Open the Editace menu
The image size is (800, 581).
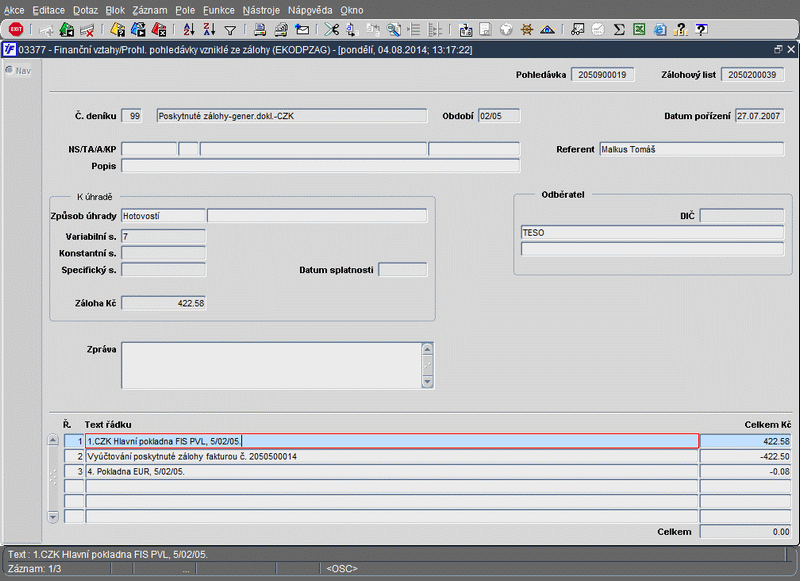pyautogui.click(x=48, y=9)
